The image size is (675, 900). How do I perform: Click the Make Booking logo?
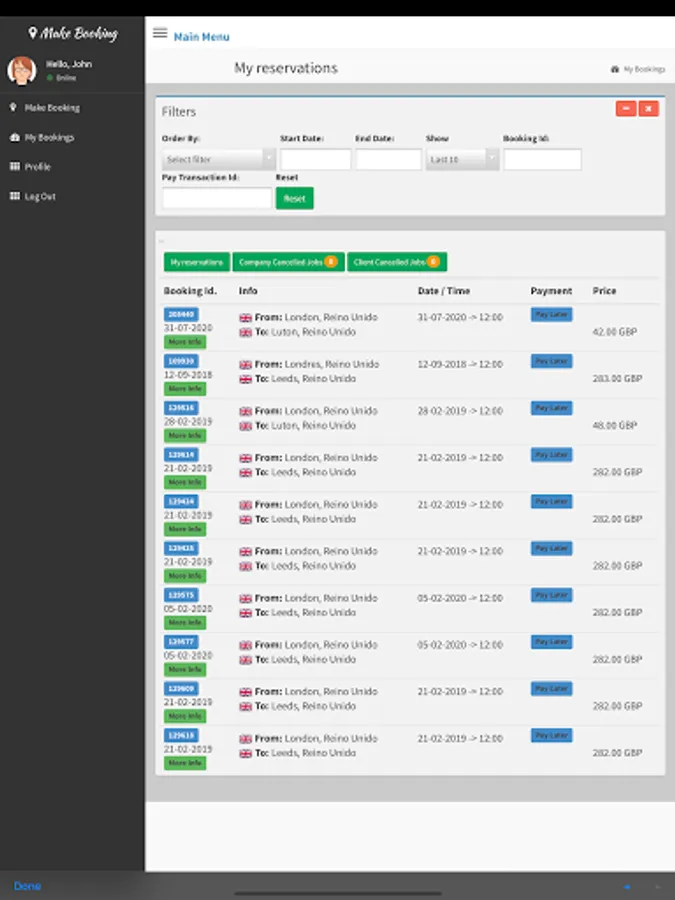click(73, 33)
